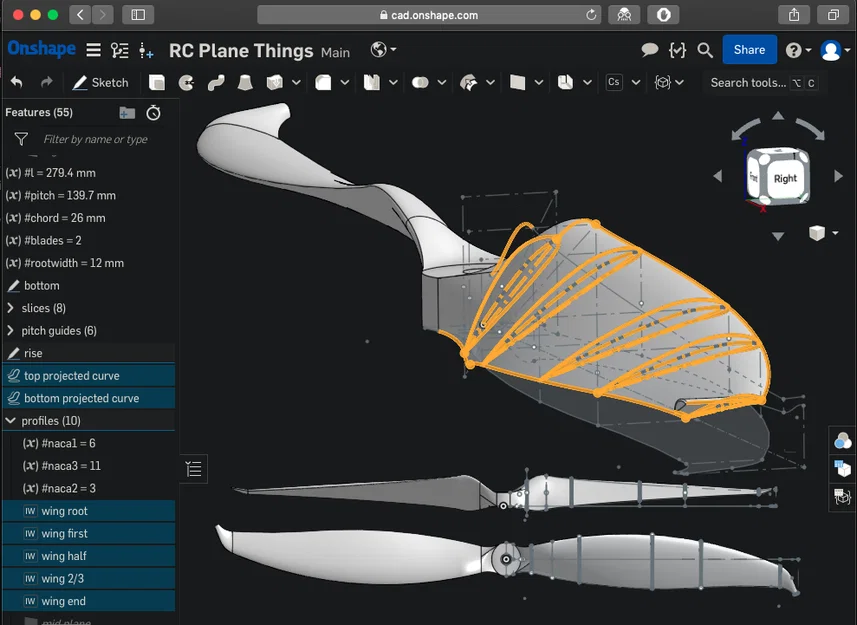
Task: Click the Undo arrow
Action: (x=18, y=82)
